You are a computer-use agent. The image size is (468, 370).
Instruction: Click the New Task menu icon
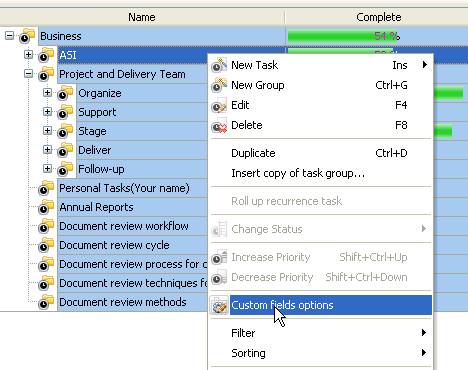click(219, 65)
